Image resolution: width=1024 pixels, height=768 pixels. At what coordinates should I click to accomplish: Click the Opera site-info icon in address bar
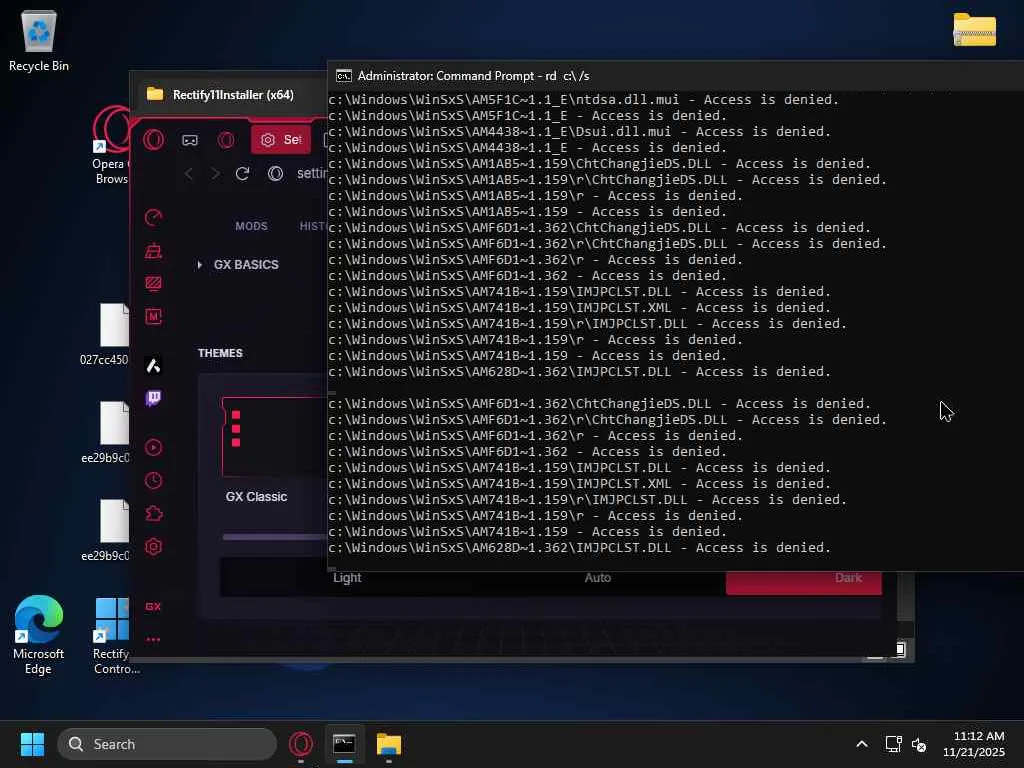tap(276, 174)
